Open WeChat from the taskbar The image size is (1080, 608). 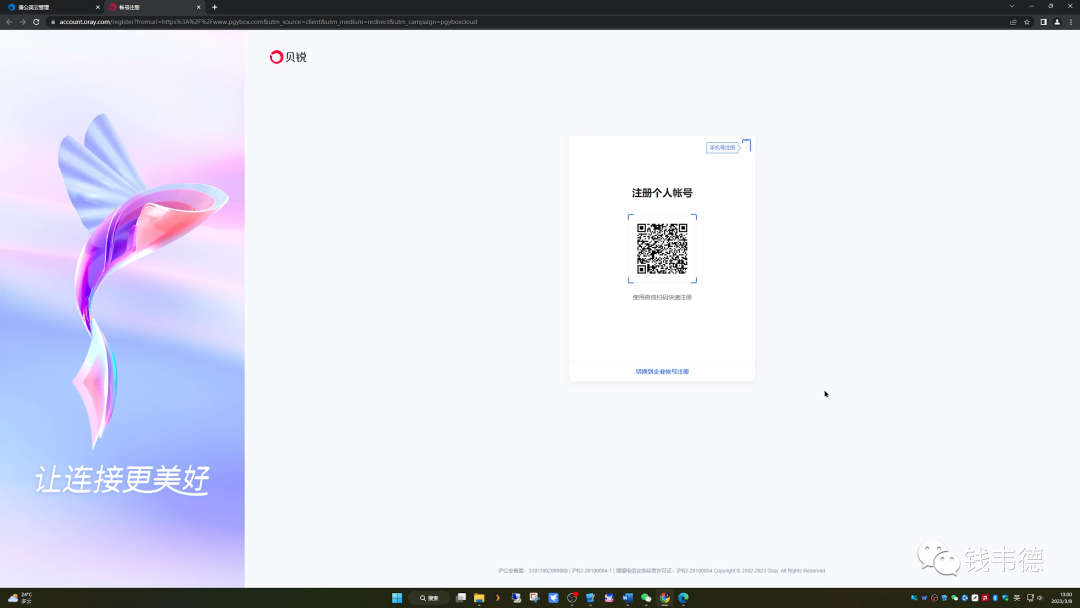point(646,598)
